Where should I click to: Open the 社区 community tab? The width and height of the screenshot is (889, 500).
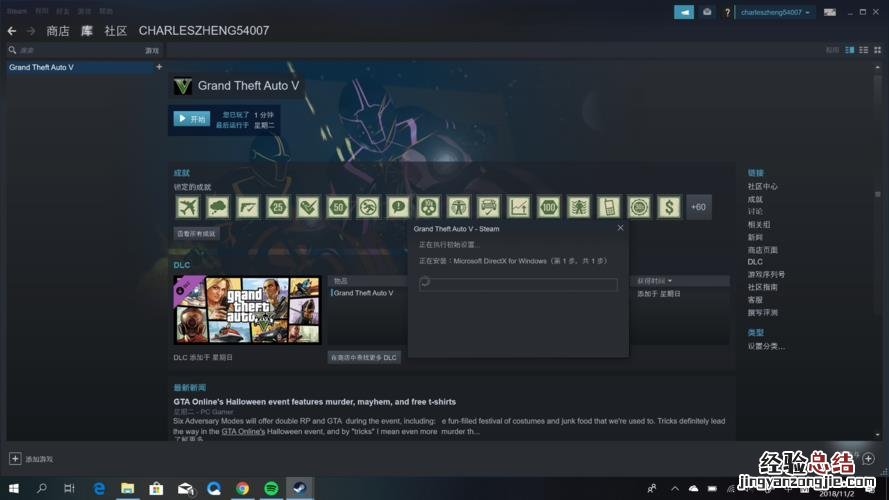tap(116, 31)
